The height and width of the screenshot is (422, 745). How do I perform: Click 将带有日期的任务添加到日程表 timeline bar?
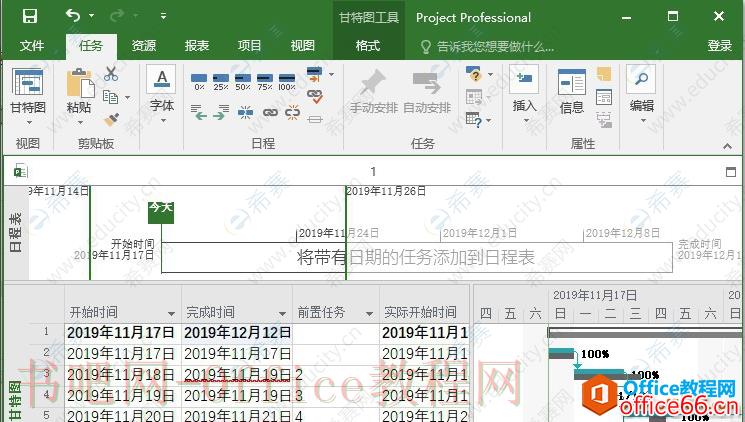coord(416,258)
